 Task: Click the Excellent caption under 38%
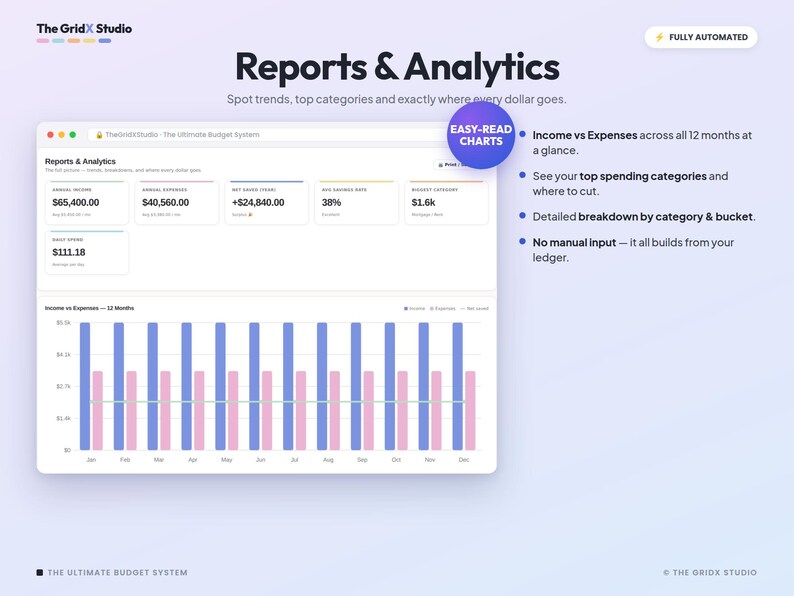331,215
